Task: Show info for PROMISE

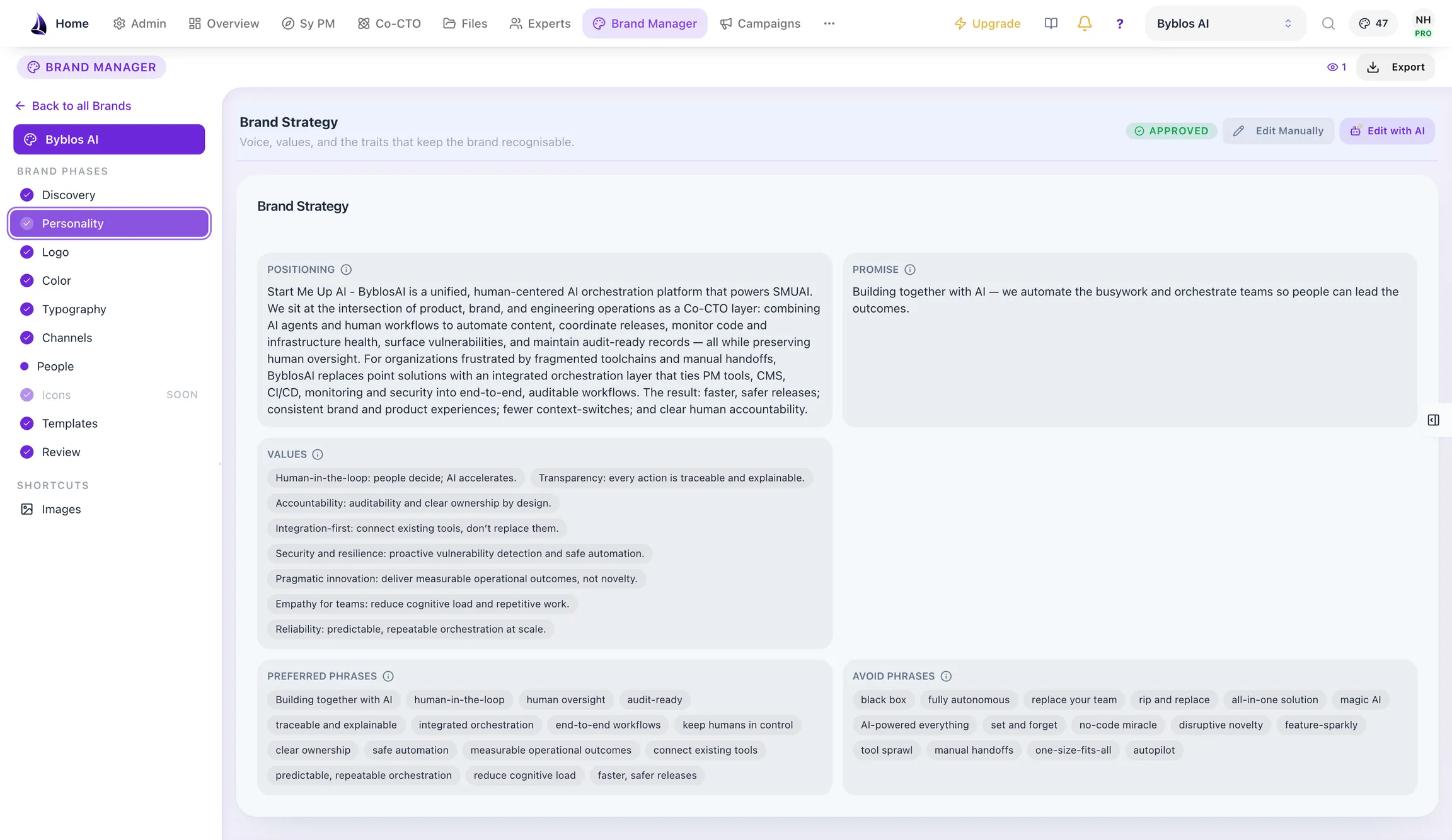Action: coord(910,270)
